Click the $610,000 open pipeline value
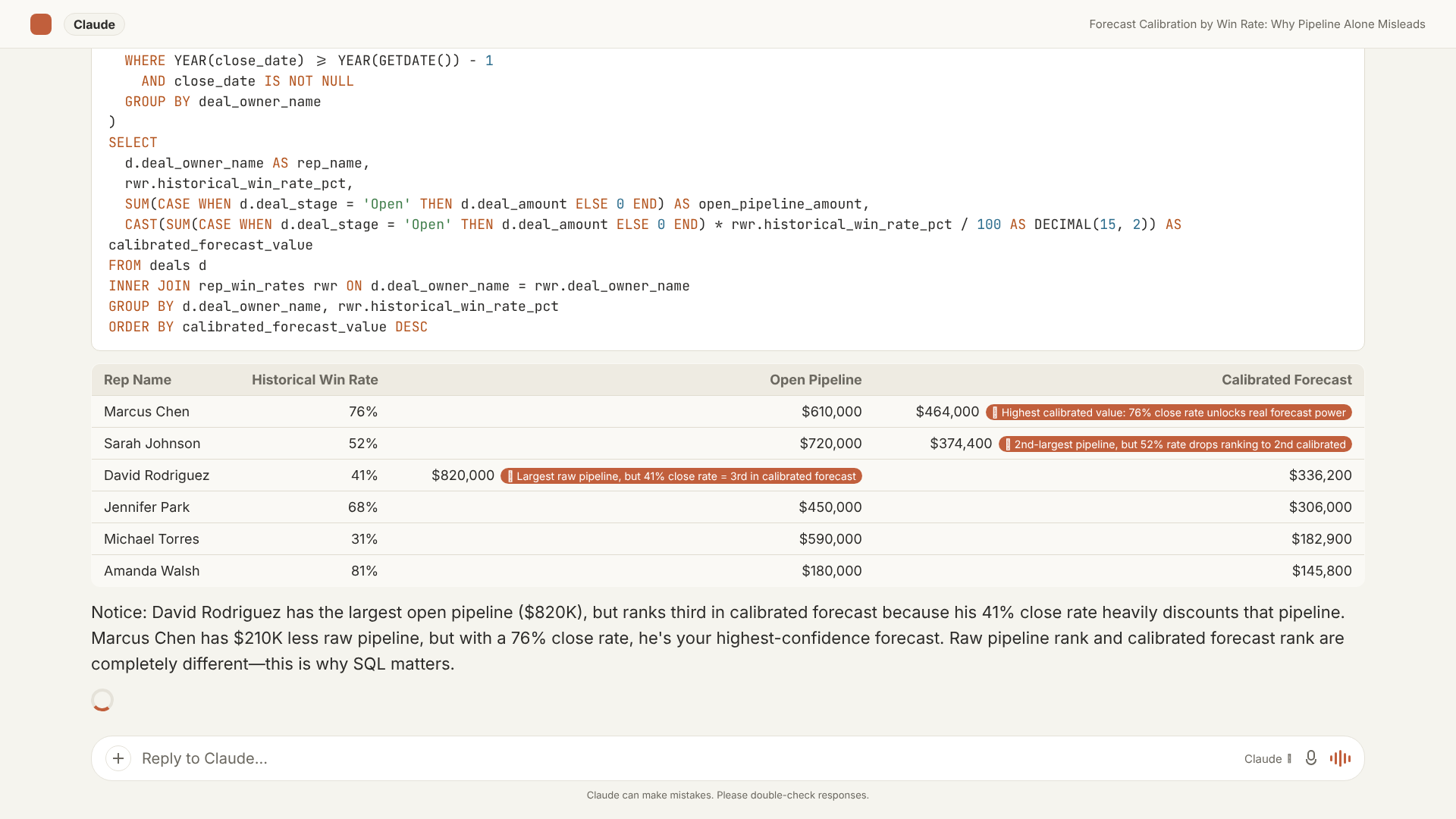 [831, 412]
